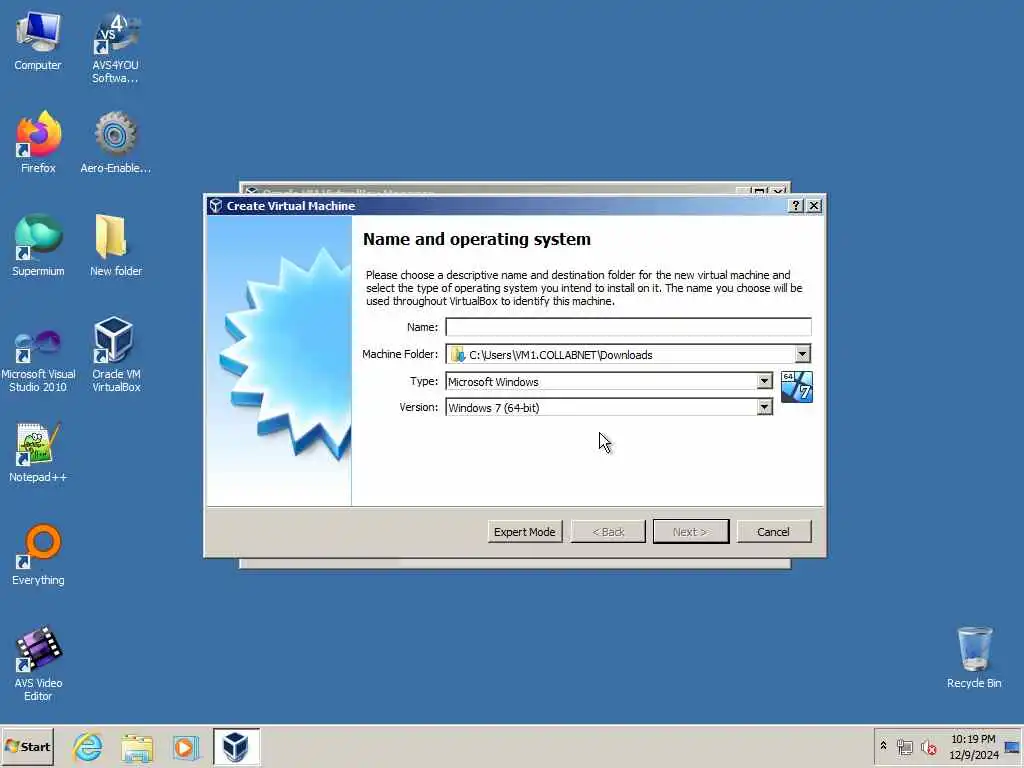Click the help question mark button

click(x=795, y=206)
